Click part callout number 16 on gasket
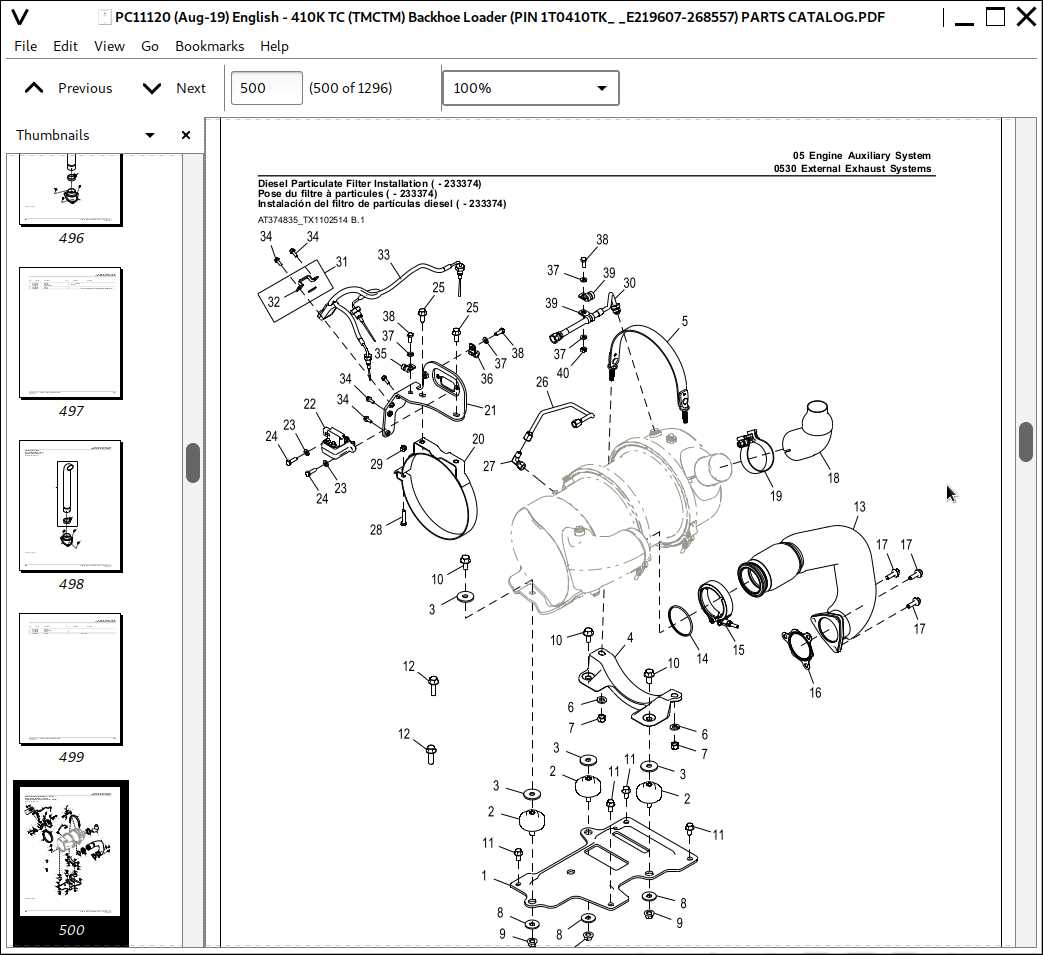The width and height of the screenshot is (1043, 955). pos(815,693)
